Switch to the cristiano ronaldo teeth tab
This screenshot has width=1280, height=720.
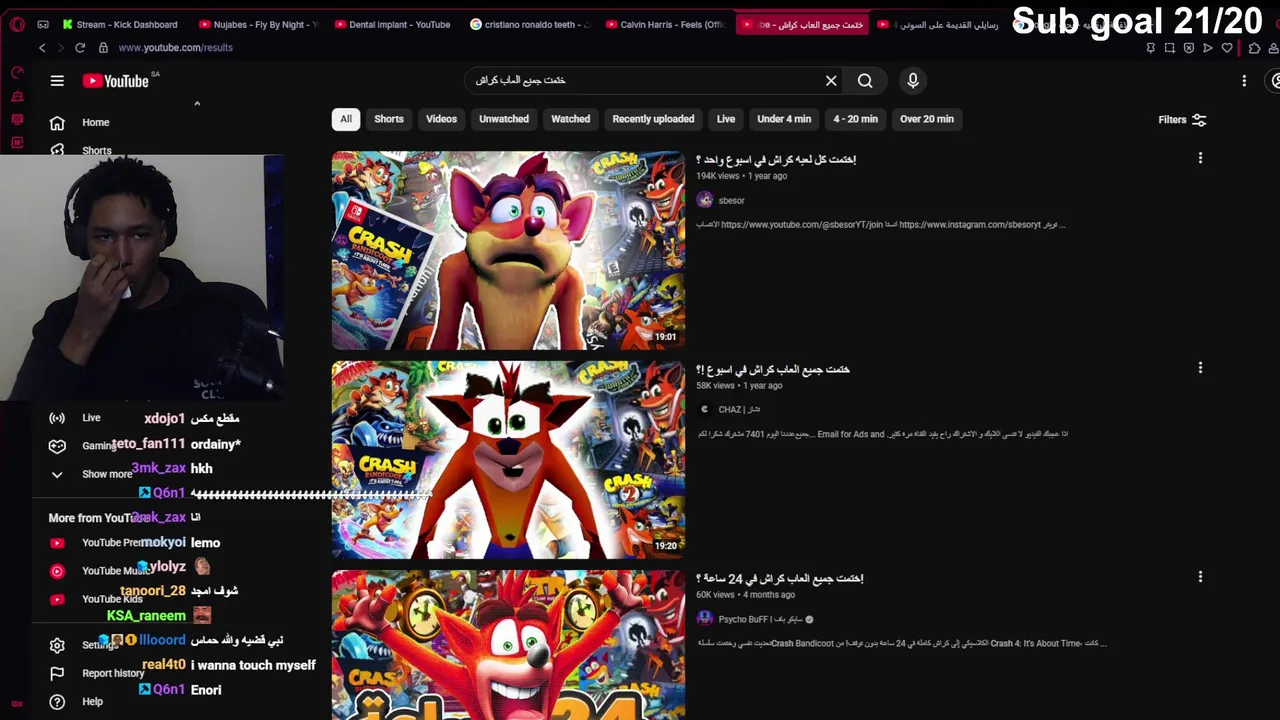point(530,24)
